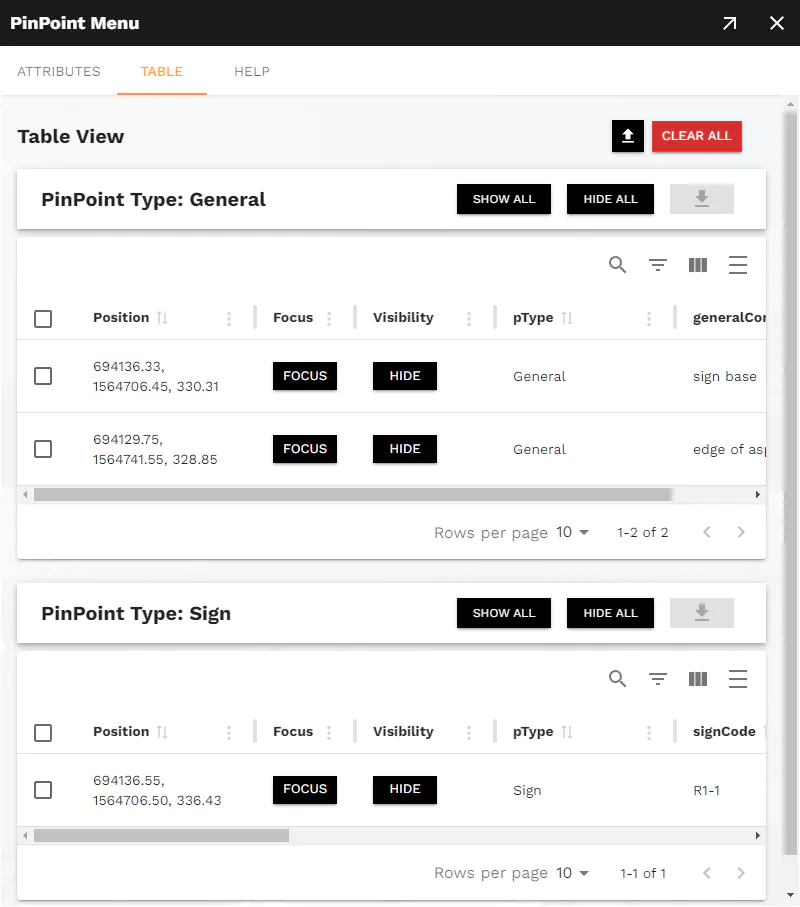Screen dimensions: 800x907
Task: Open the HELP tab
Action: coord(252,72)
